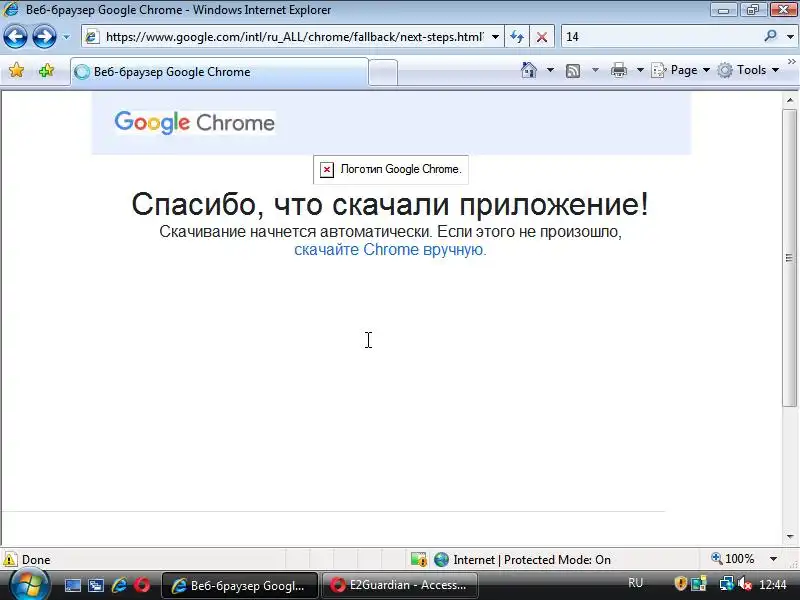Image resolution: width=800 pixels, height=600 pixels.
Task: Open the recent pages dropdown beside Forward
Action: pos(66,37)
